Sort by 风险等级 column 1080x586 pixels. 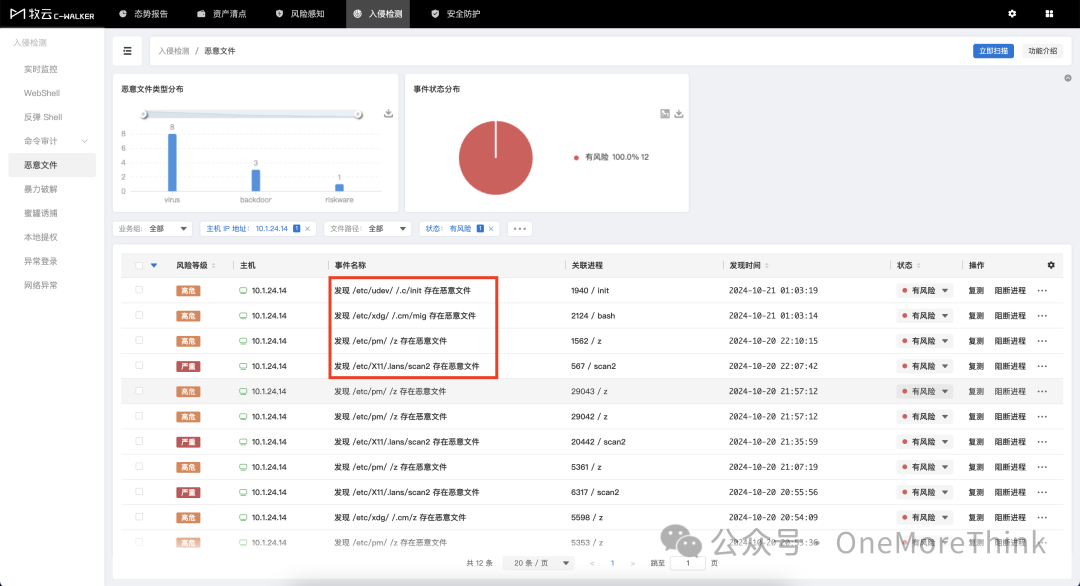(214, 266)
